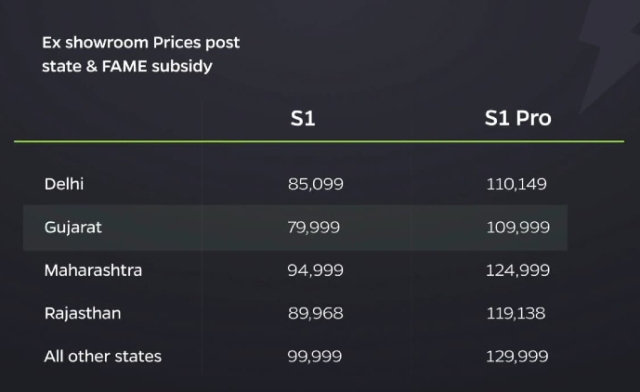Click the state & FAME subsidy text
This screenshot has height=392, width=640.
(127, 66)
